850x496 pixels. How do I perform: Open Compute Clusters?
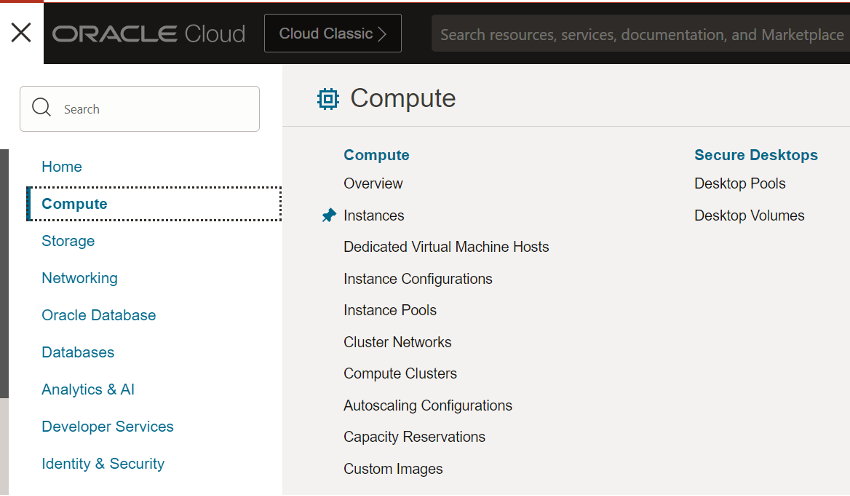coord(400,374)
